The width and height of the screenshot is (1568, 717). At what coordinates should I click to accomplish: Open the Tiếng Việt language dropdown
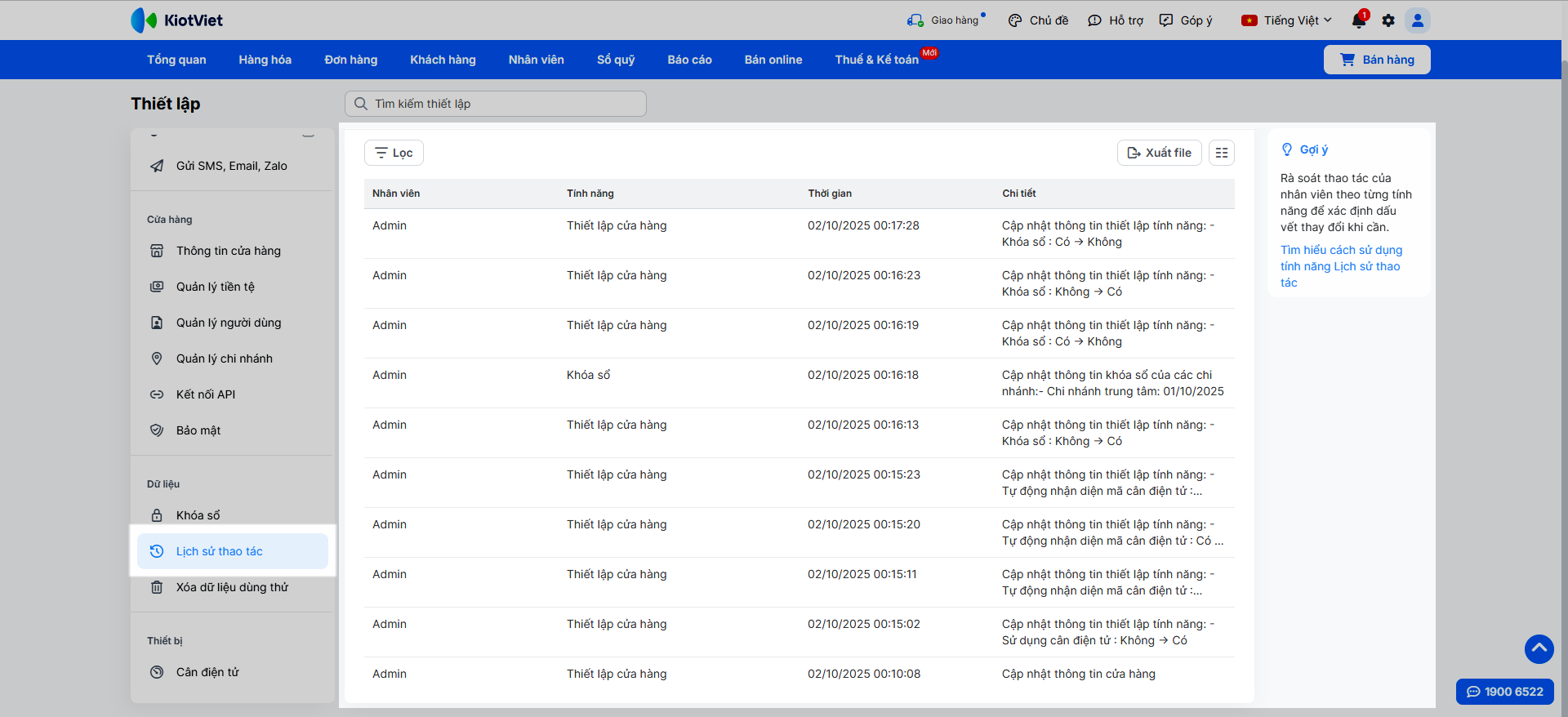[x=1287, y=20]
